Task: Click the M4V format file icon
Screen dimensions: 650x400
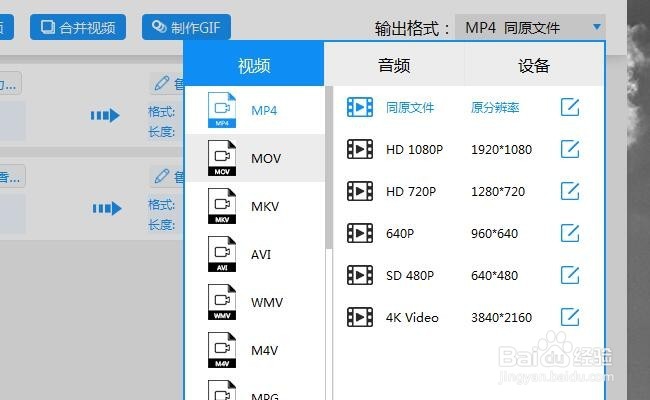Action: [x=222, y=350]
